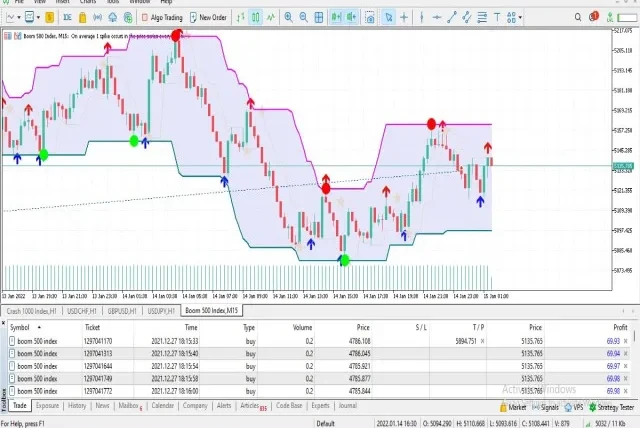Screen dimensions: 640x428
Task: Click Signals link in Toolbox footer
Action: click(545, 407)
